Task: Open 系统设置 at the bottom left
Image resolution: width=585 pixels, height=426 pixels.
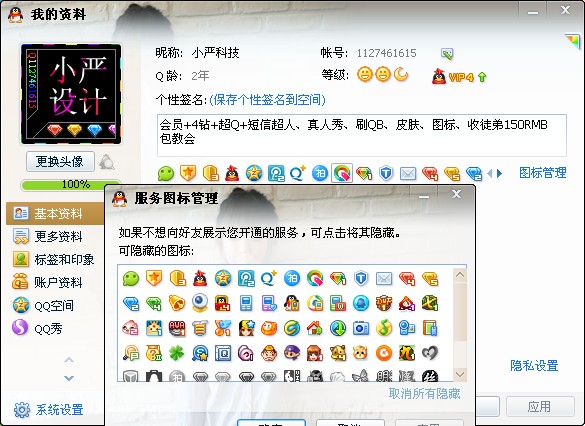Action: pos(48,410)
